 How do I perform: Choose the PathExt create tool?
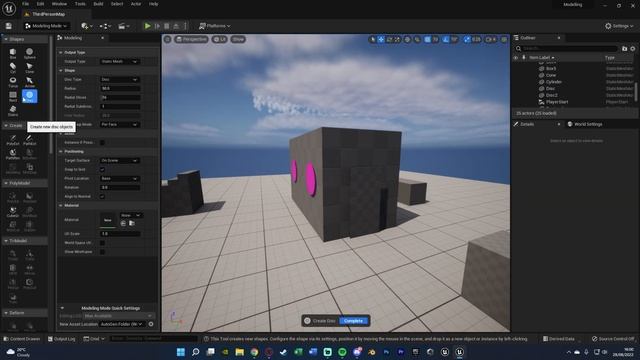click(x=29, y=140)
